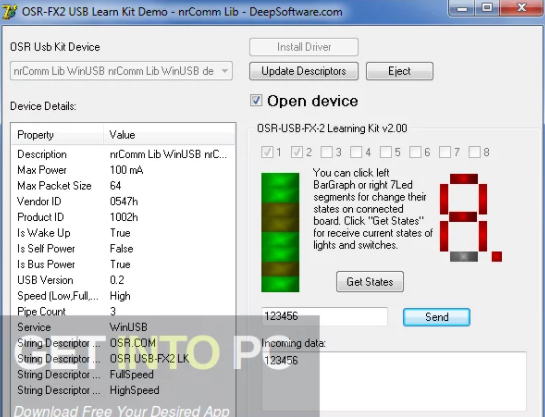
Task: Click the decimal point LED square
Action: [x=497, y=256]
